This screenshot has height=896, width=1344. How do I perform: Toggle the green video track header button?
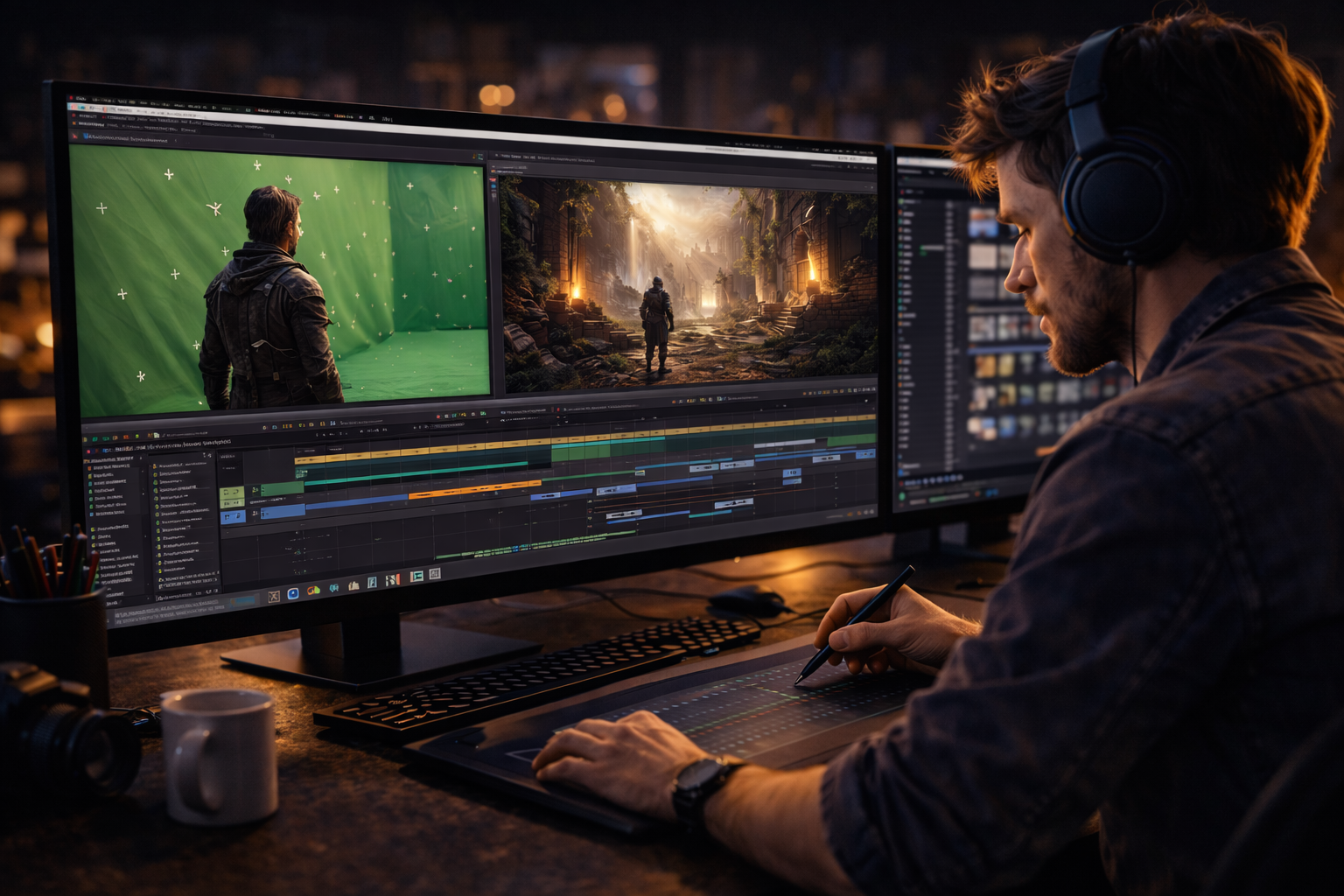click(x=231, y=493)
